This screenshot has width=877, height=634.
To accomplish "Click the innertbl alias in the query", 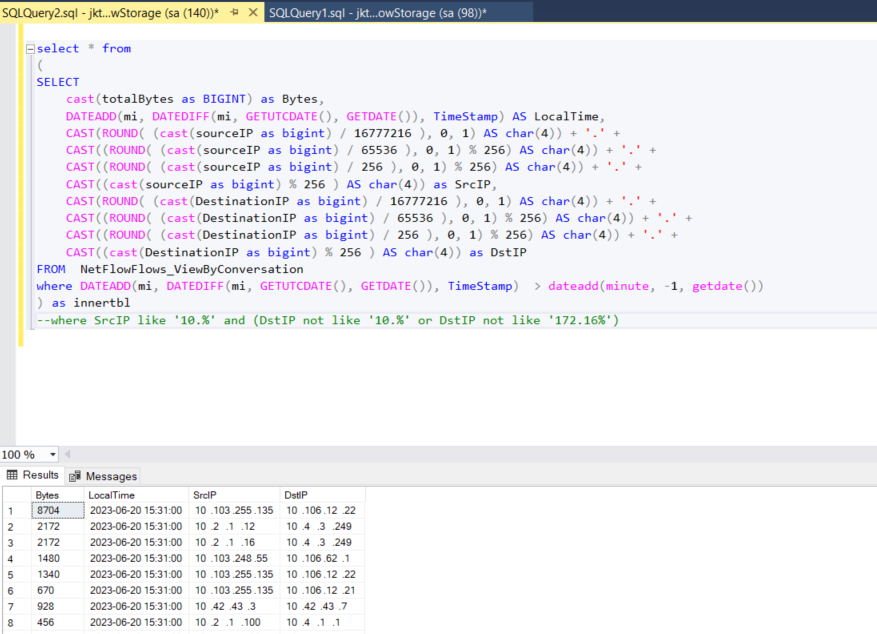I will pos(102,303).
